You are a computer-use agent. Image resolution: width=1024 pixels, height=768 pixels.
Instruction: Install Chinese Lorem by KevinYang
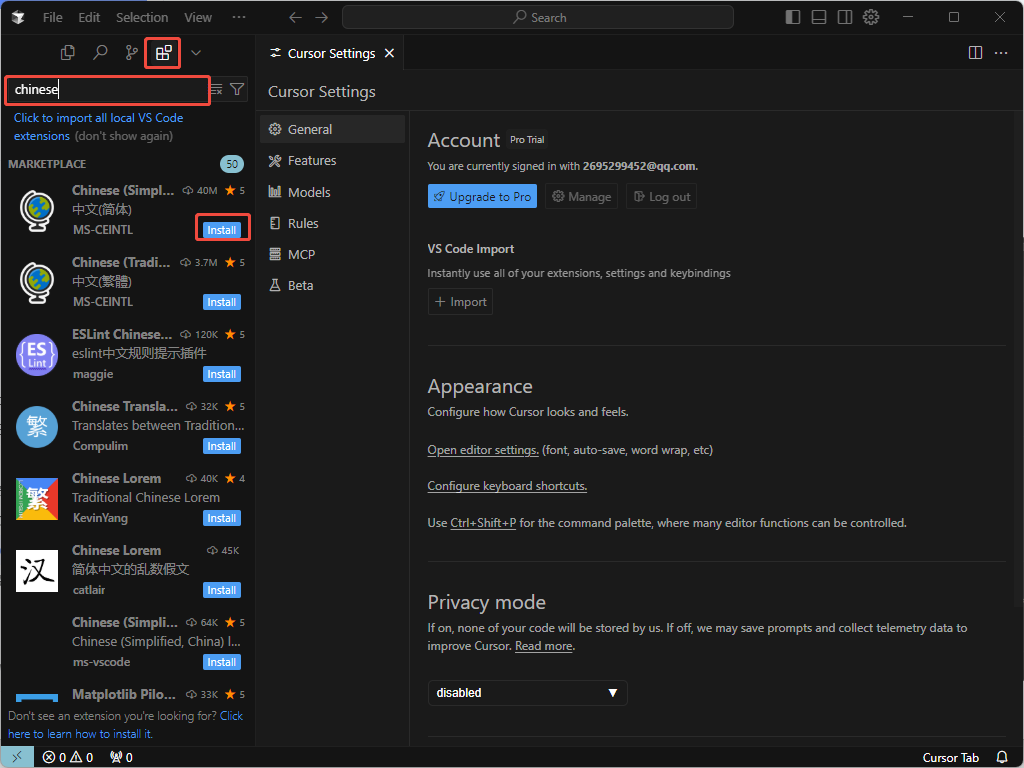(222, 518)
